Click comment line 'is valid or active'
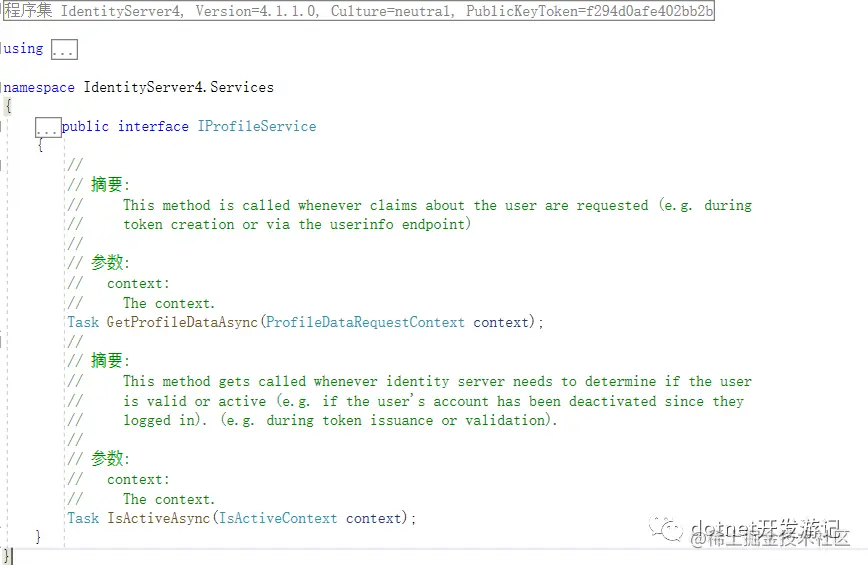Viewport: 868px width, 566px height. (x=433, y=401)
